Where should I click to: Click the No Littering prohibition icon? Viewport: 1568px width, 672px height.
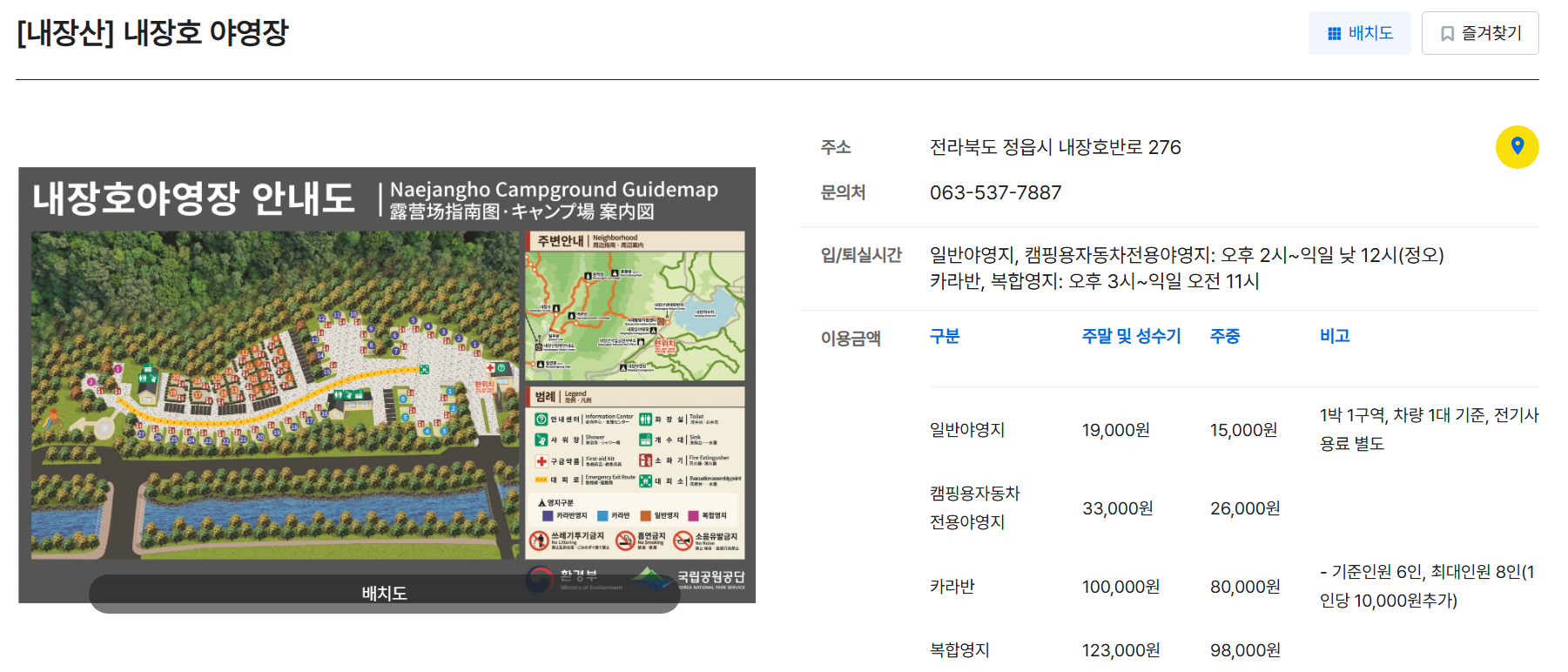[539, 541]
